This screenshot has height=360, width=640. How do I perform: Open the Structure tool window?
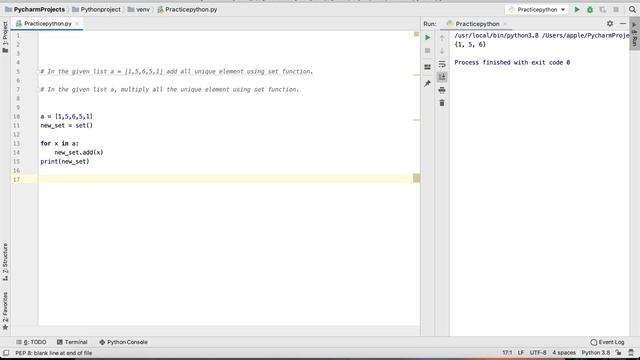pos(5,262)
